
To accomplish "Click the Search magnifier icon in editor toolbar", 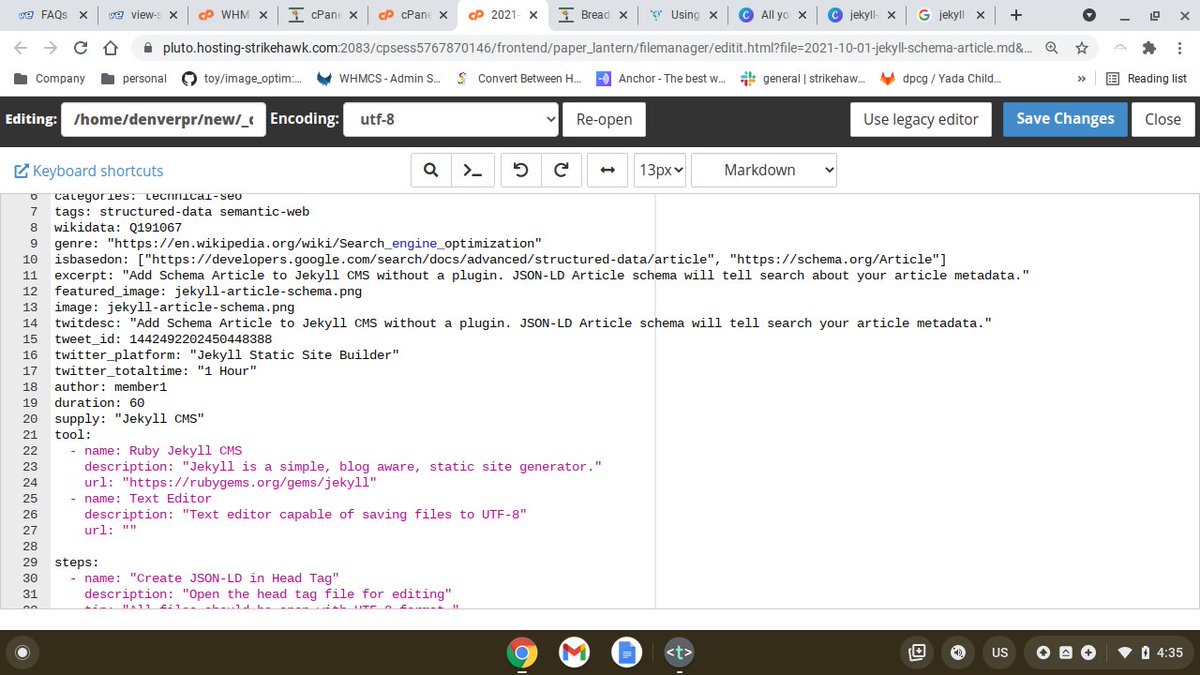I will tap(431, 170).
